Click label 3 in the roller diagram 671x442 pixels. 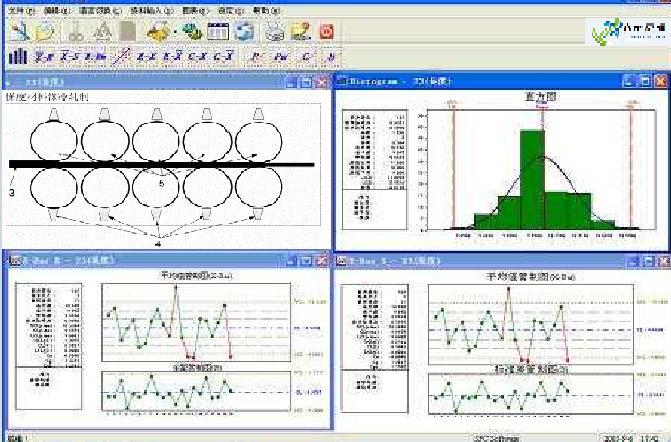pos(12,193)
